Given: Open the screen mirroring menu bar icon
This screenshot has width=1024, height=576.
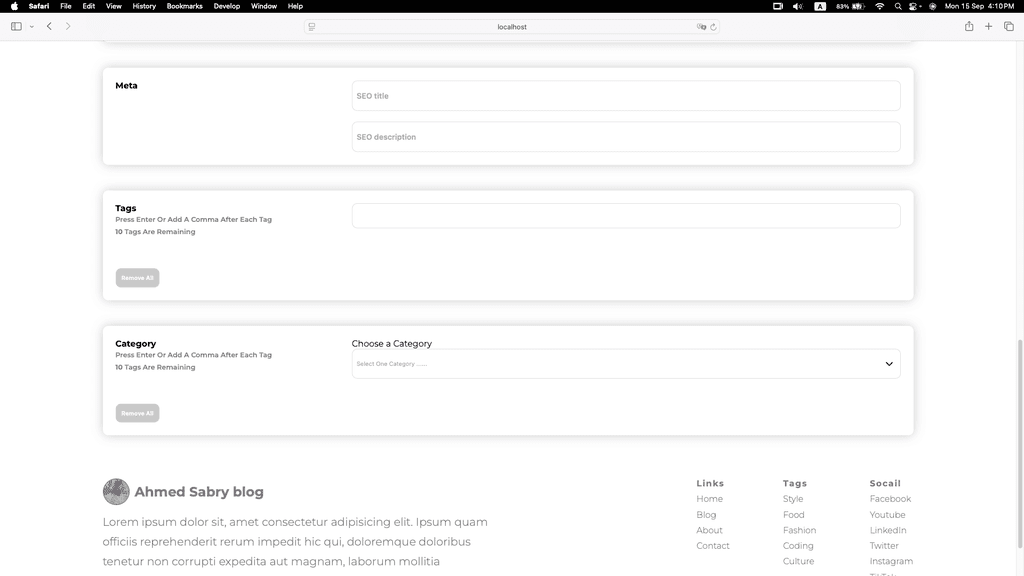Looking at the screenshot, I should pyautogui.click(x=778, y=6).
